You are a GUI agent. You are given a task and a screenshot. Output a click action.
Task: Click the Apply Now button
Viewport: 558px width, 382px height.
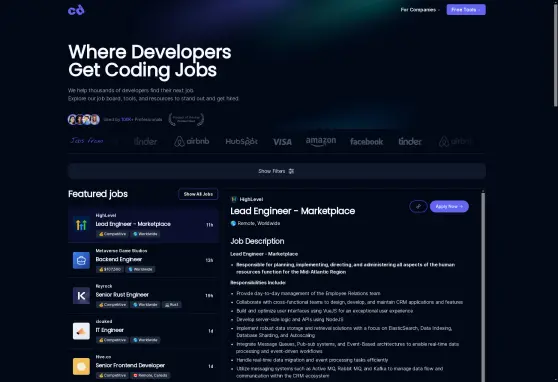pos(449,206)
